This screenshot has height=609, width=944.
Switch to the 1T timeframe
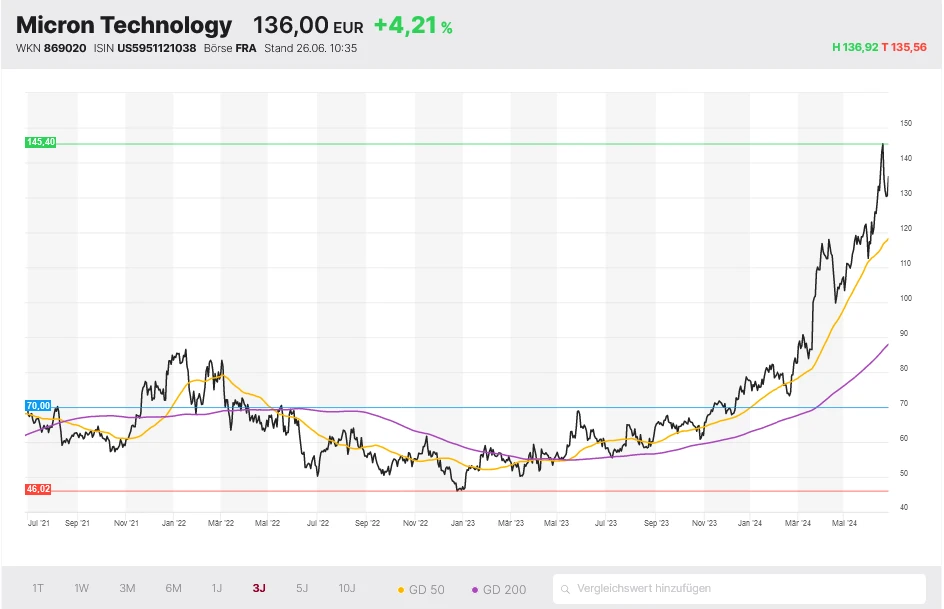tap(37, 589)
